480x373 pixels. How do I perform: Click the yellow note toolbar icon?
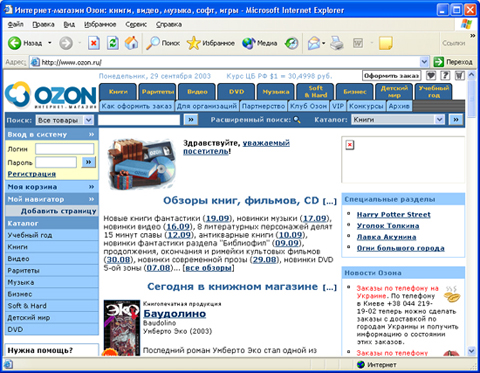click(x=385, y=43)
